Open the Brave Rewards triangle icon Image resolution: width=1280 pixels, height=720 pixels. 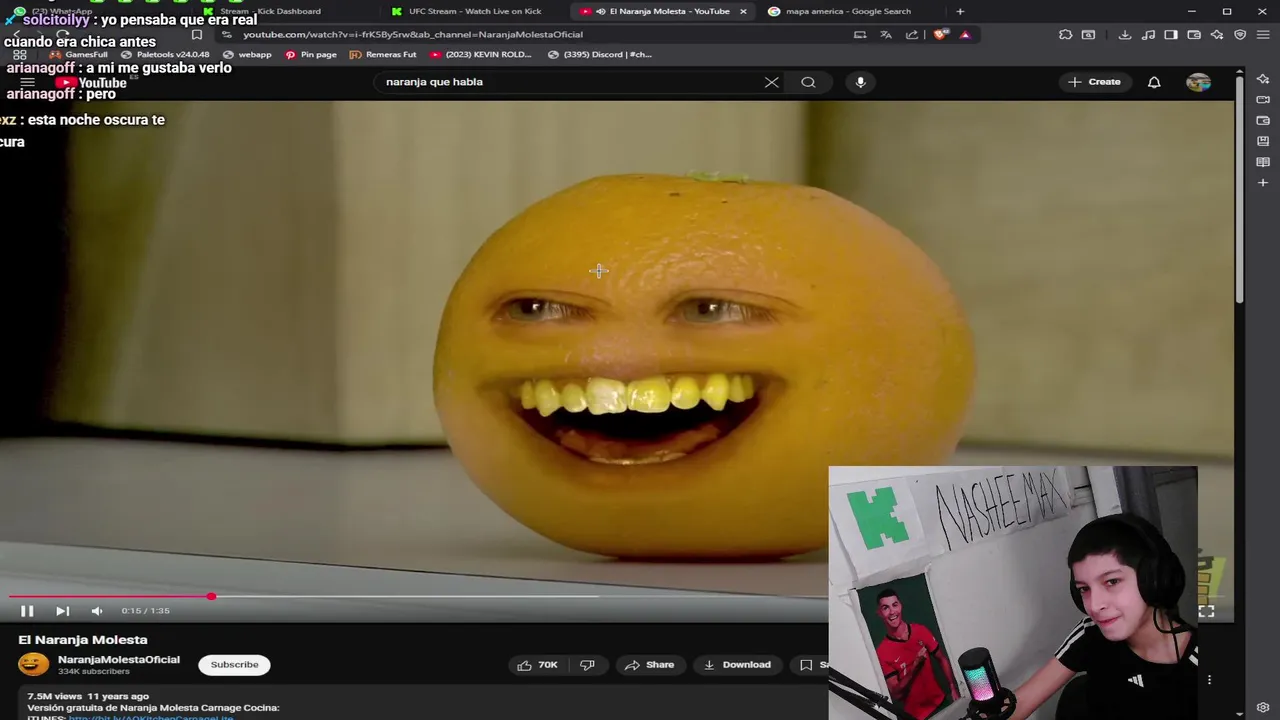[x=965, y=34]
